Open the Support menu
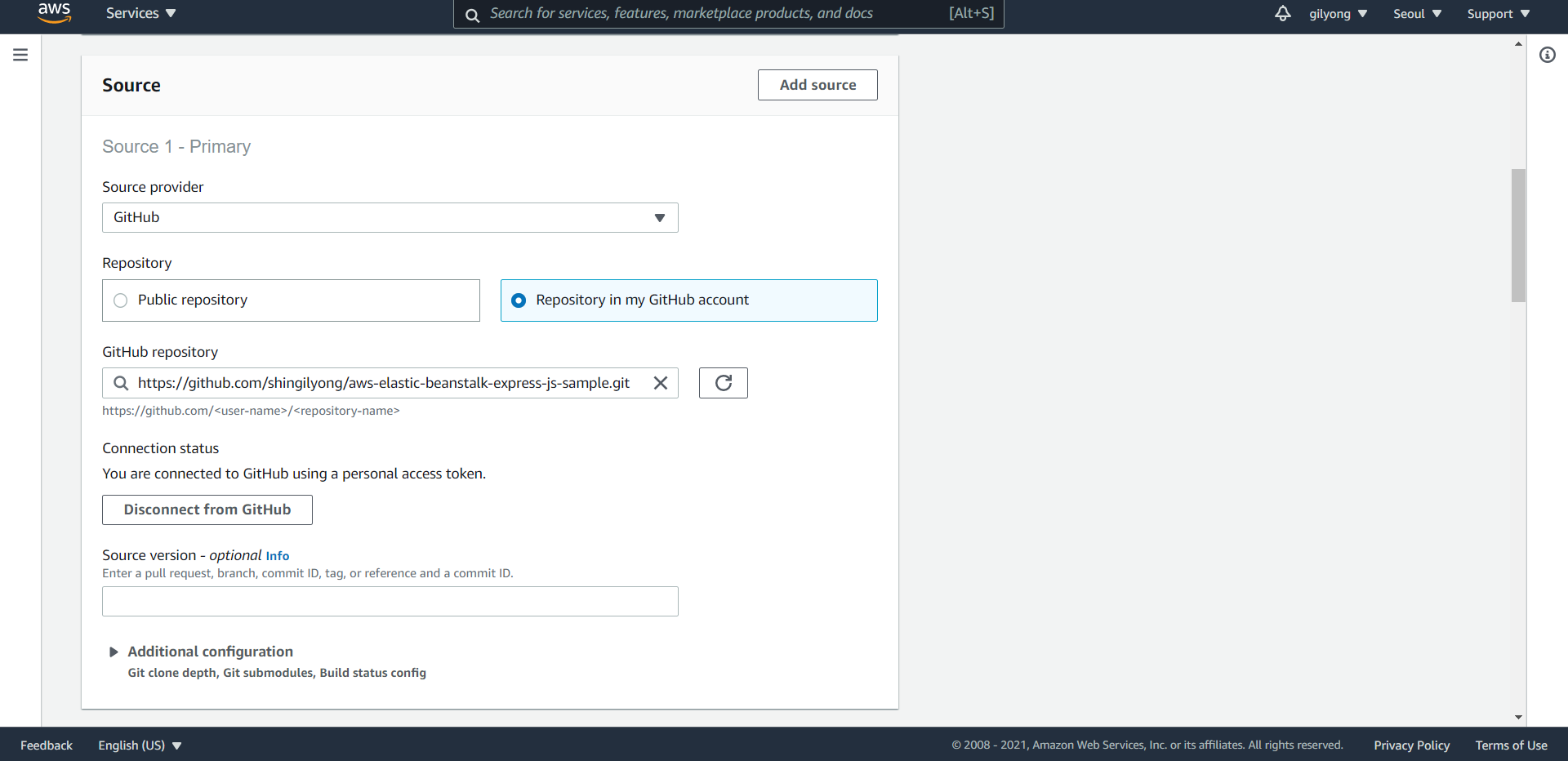The image size is (1568, 761). [x=1498, y=14]
